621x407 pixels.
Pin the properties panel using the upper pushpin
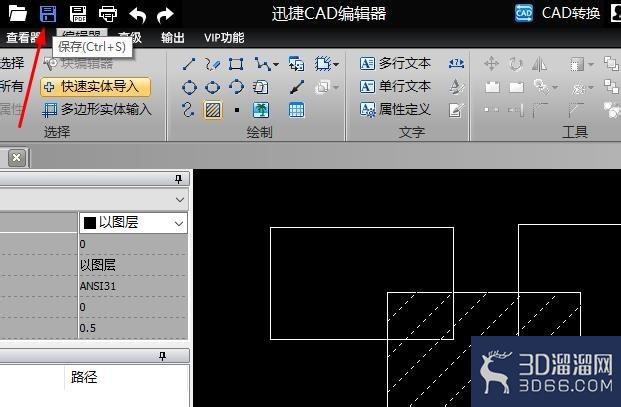(179, 179)
